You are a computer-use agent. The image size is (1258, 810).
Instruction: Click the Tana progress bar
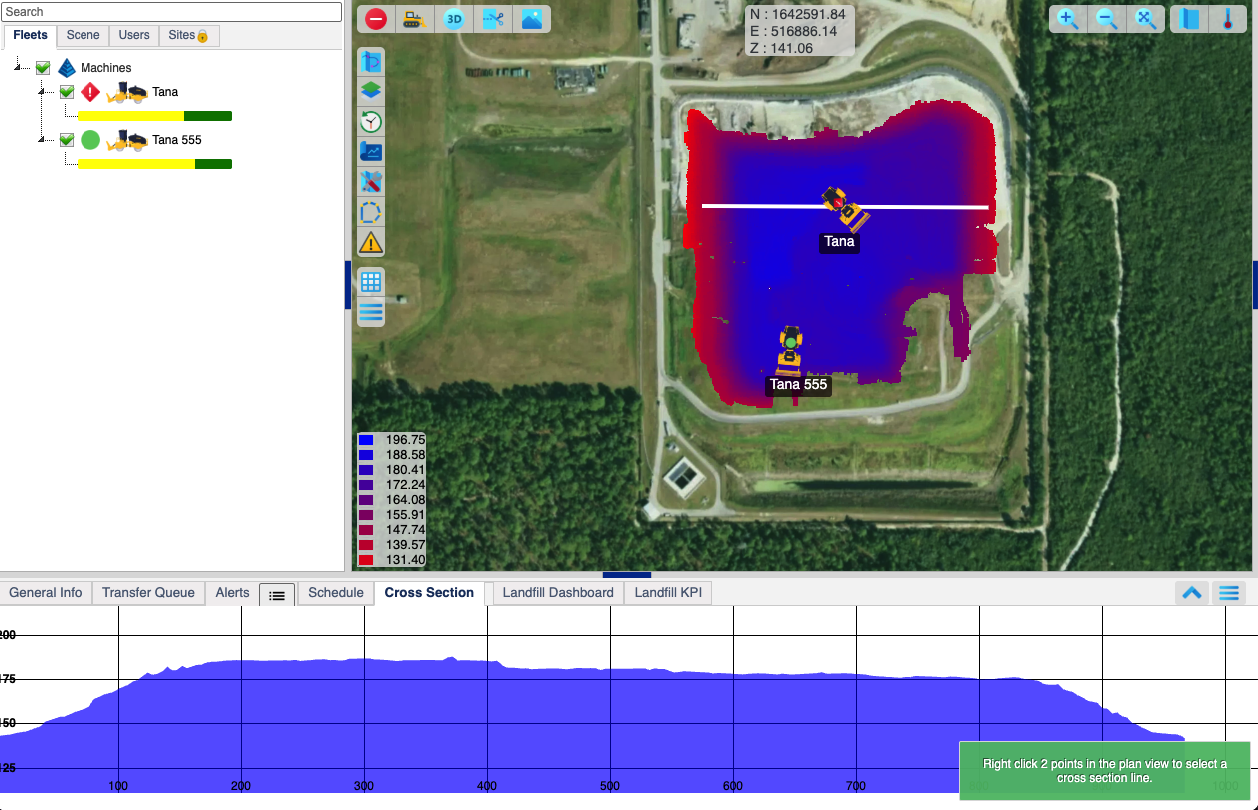click(x=155, y=116)
